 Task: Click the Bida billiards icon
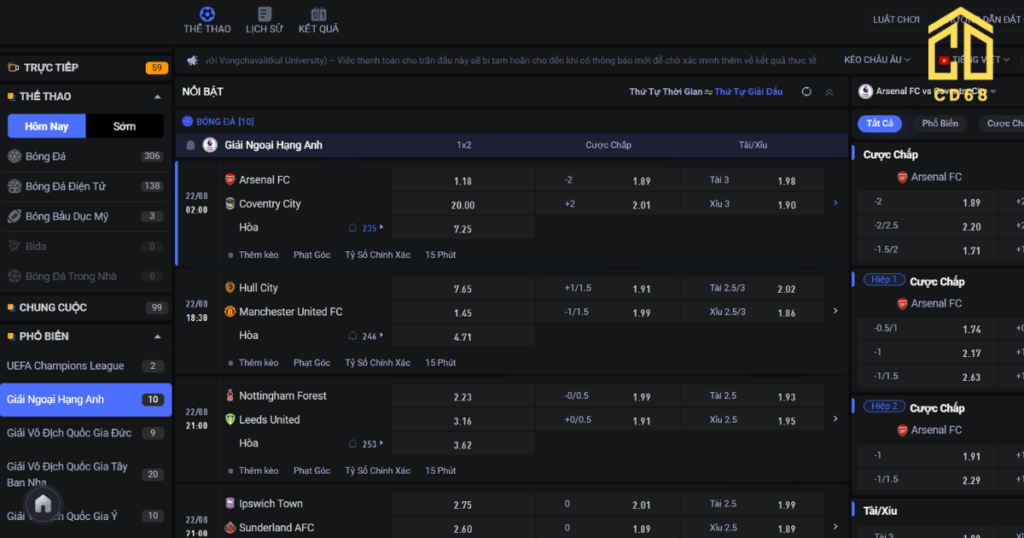tap(14, 246)
